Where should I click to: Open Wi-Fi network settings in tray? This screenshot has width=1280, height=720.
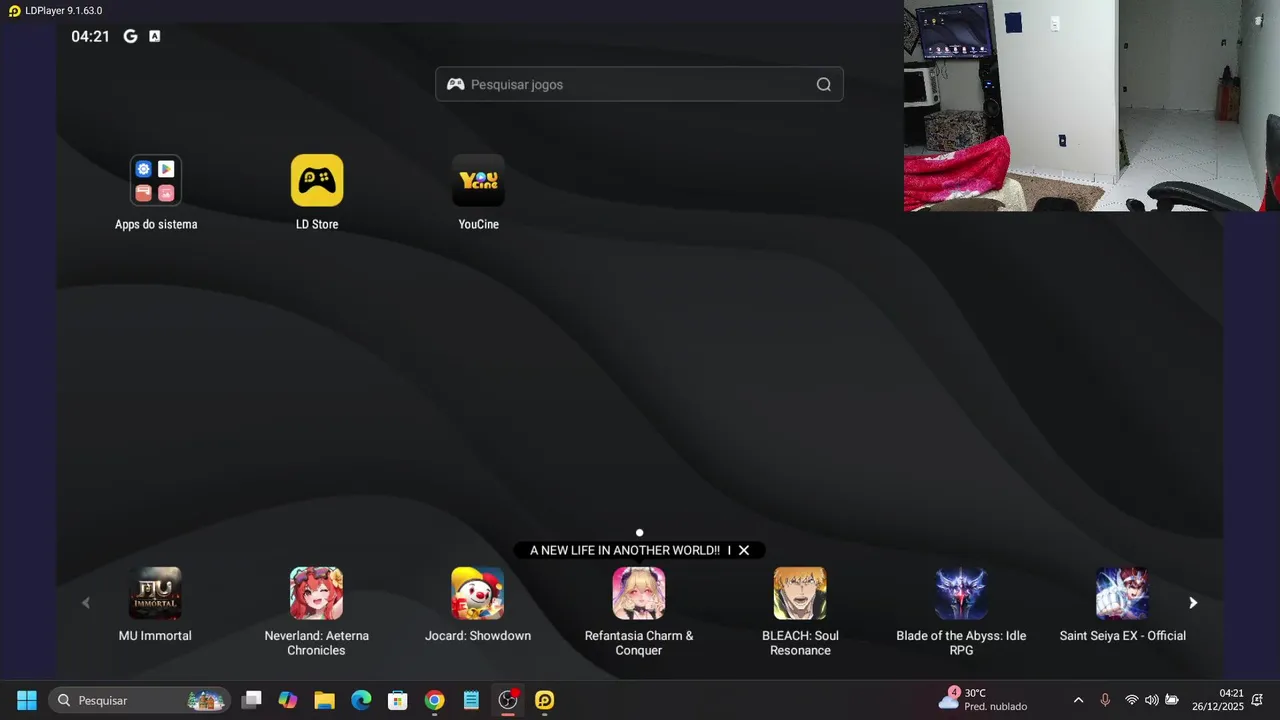1132,700
